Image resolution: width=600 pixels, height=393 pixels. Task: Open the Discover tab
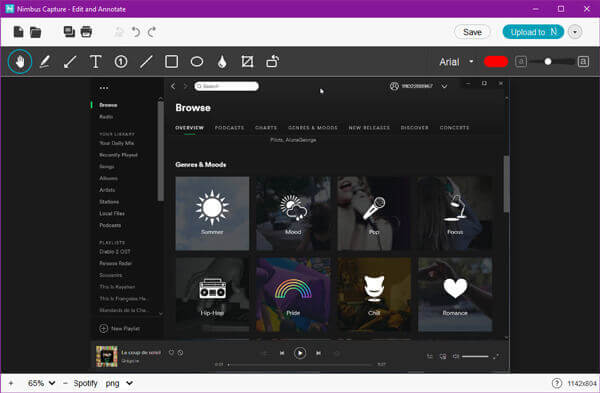point(414,127)
